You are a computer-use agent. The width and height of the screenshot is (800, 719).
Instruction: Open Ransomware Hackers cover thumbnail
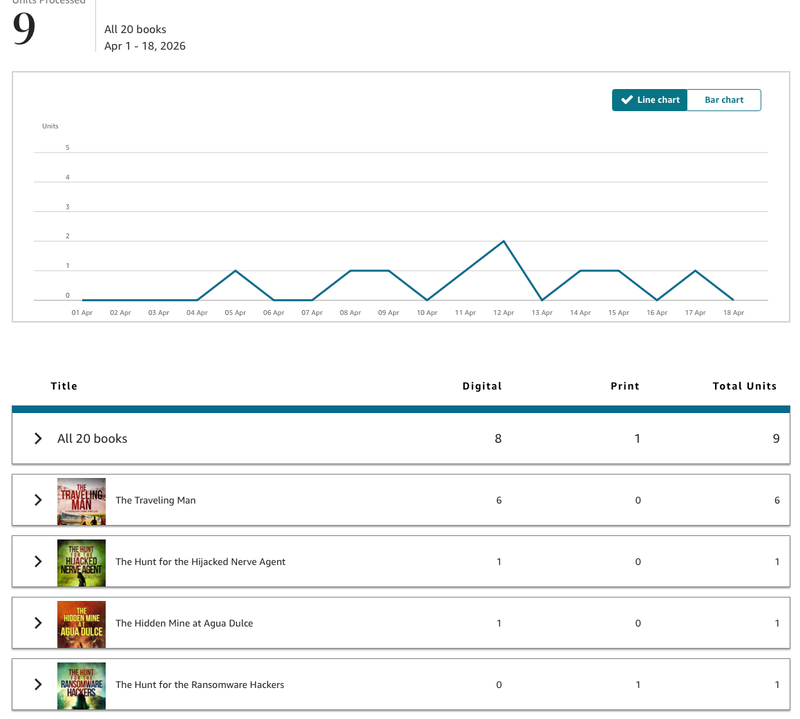point(82,686)
